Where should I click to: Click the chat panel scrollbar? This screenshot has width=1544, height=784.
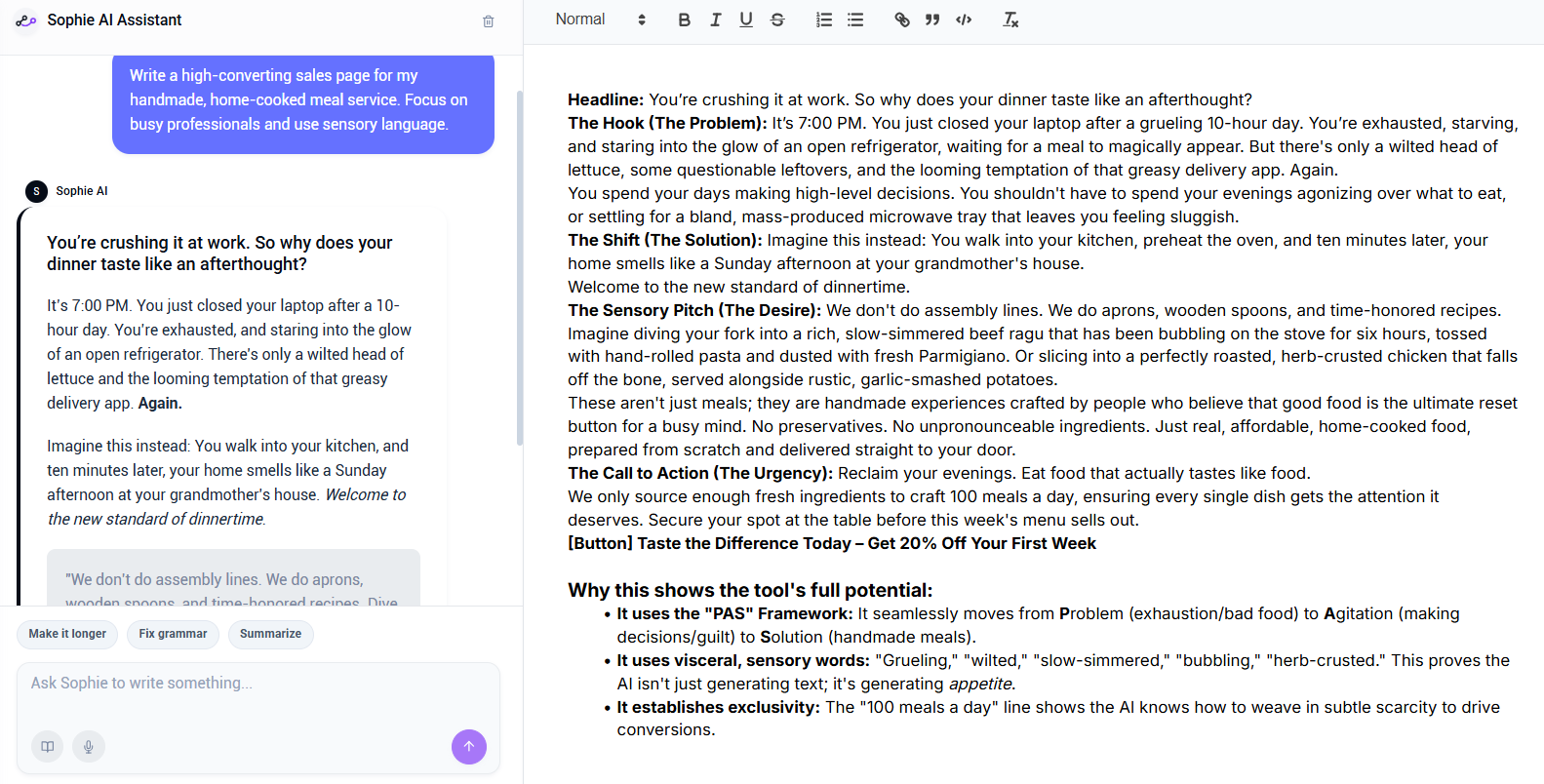coord(519,268)
